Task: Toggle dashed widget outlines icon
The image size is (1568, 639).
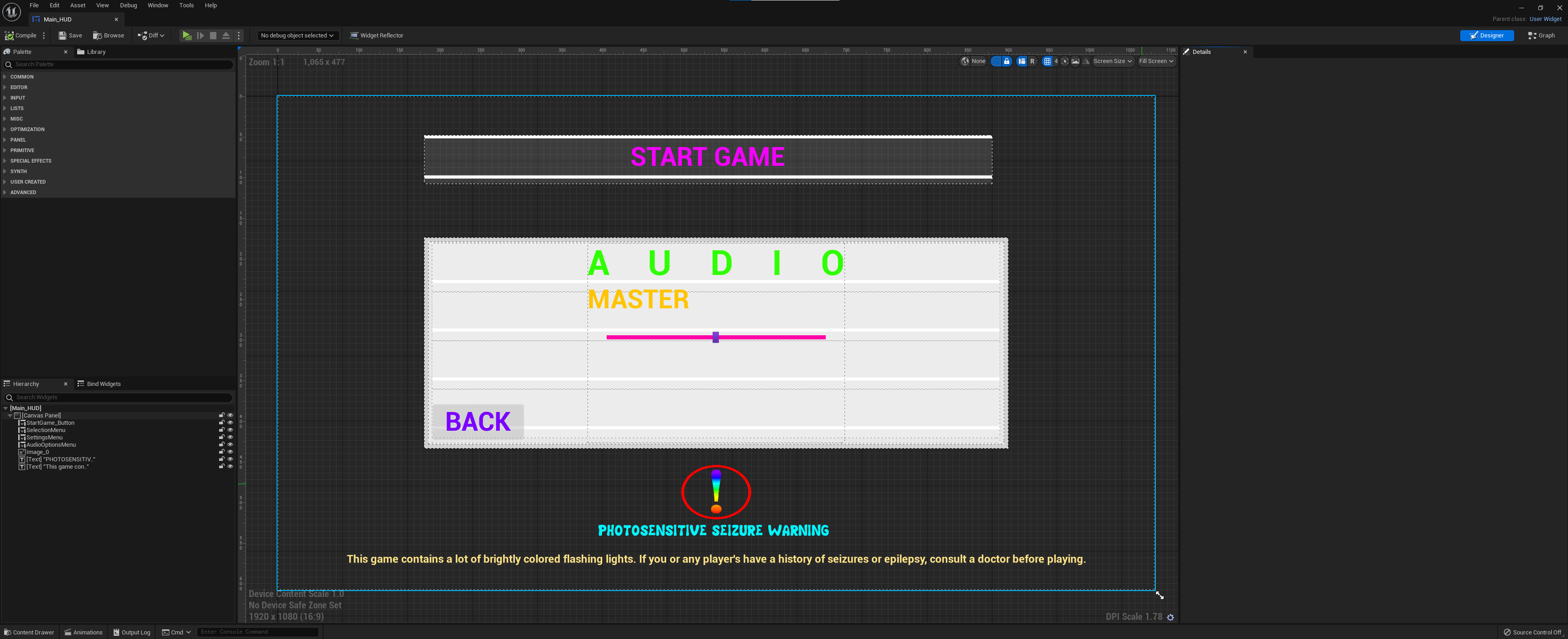Action: [x=996, y=61]
